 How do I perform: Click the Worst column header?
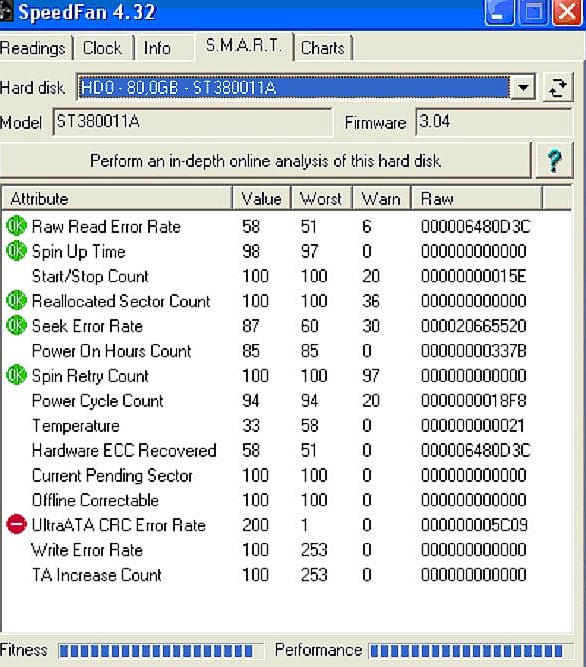[321, 199]
